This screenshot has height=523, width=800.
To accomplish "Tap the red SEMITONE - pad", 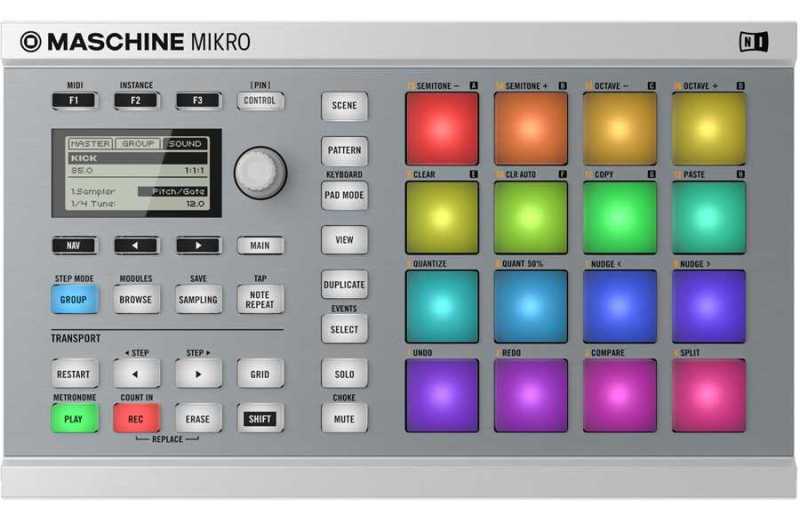I will tap(442, 129).
